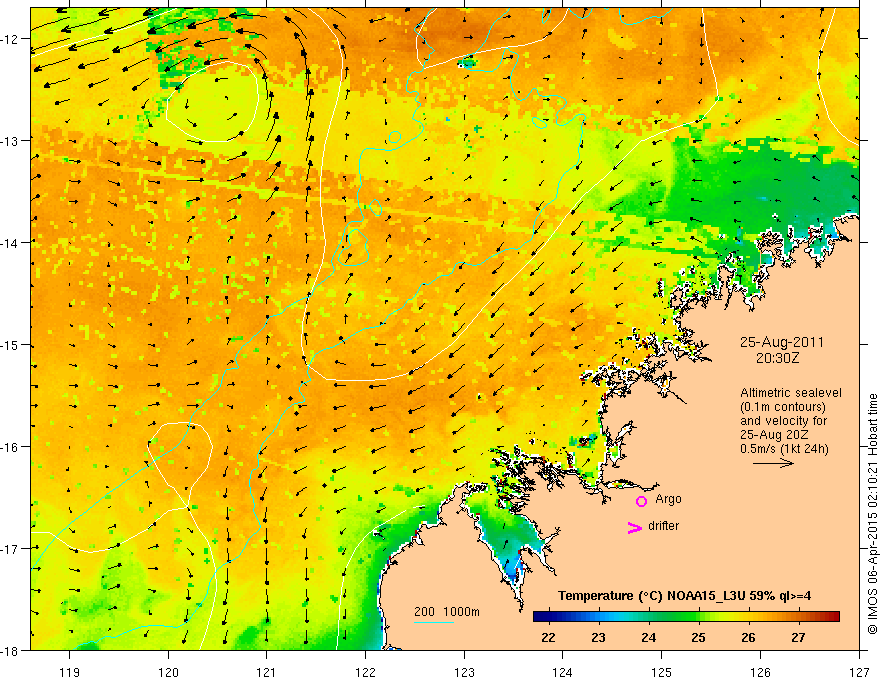
Task: Click the '-13' latitude axis label
Action: 11,141
